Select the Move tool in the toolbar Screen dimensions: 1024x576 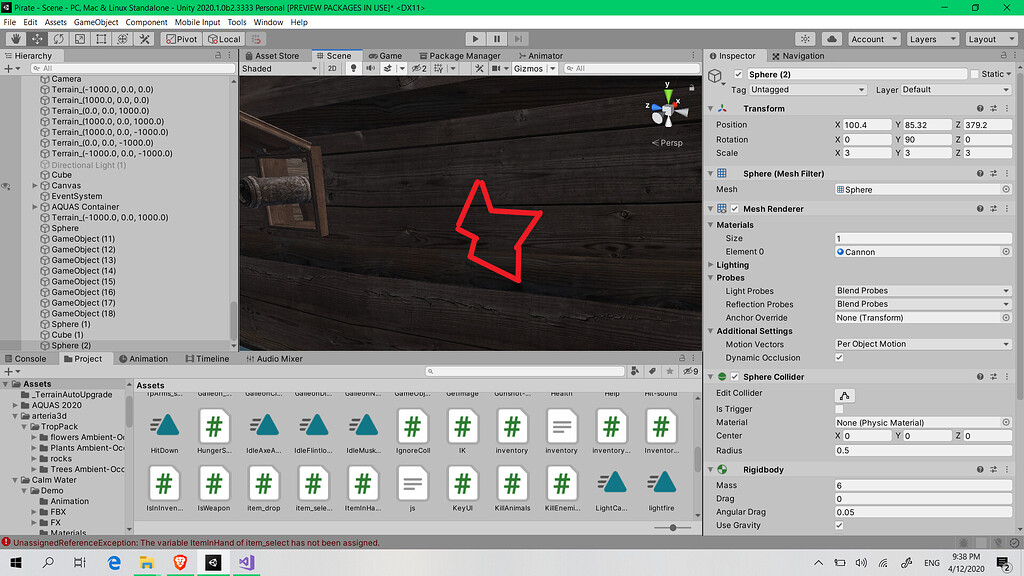click(x=36, y=38)
